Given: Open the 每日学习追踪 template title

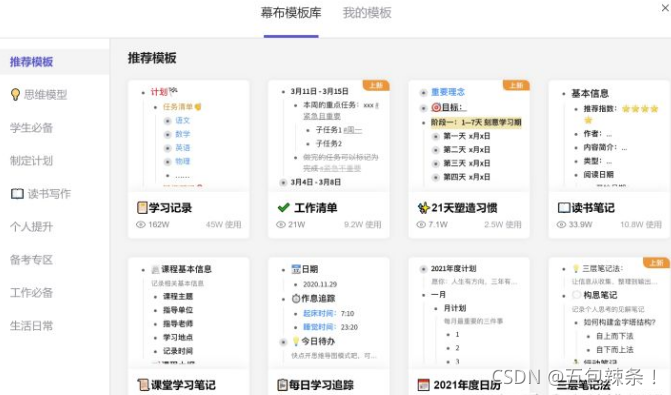Looking at the screenshot, I should pos(321,385).
